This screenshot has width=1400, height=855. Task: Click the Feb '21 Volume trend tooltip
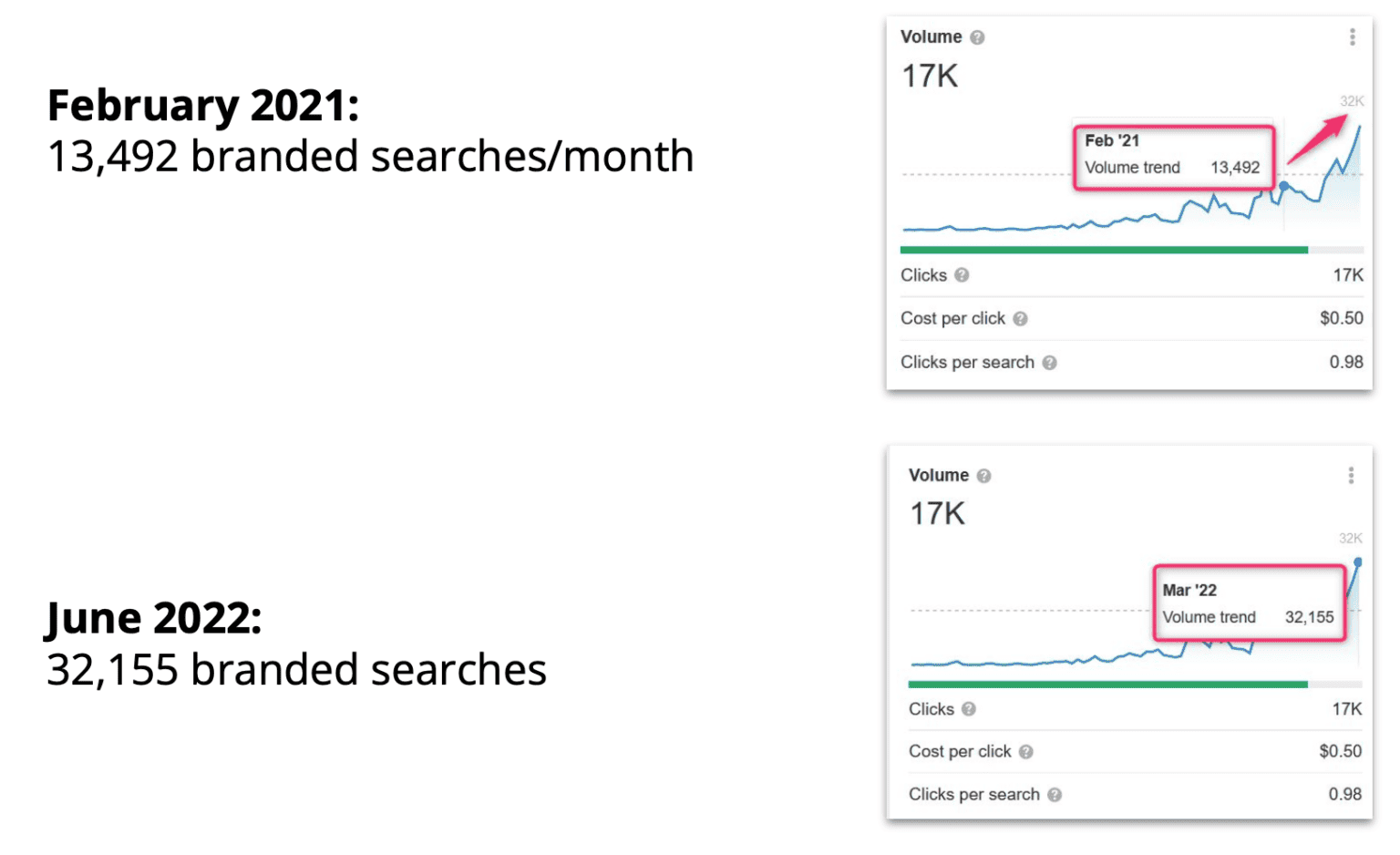click(1172, 157)
